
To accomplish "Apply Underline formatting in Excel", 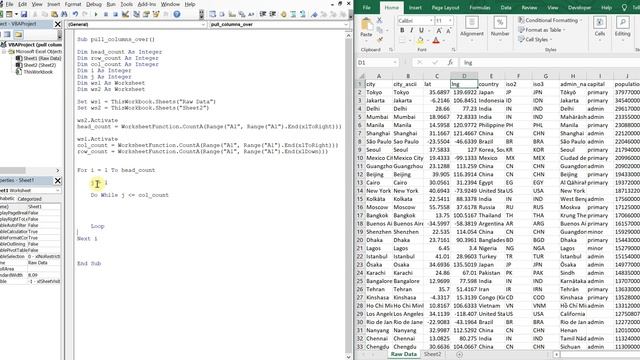I will tap(421, 30).
